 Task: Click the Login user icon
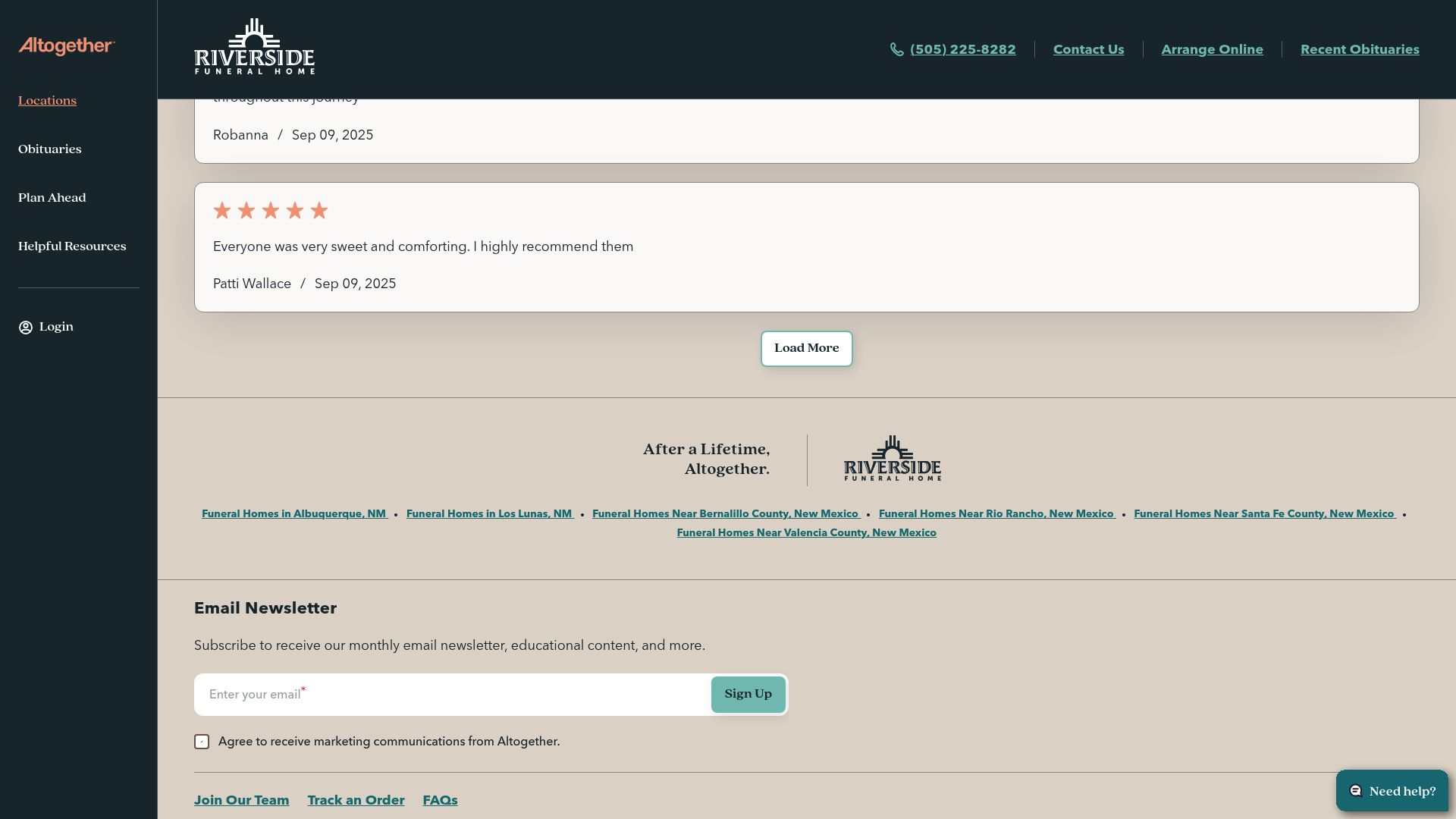tap(26, 328)
